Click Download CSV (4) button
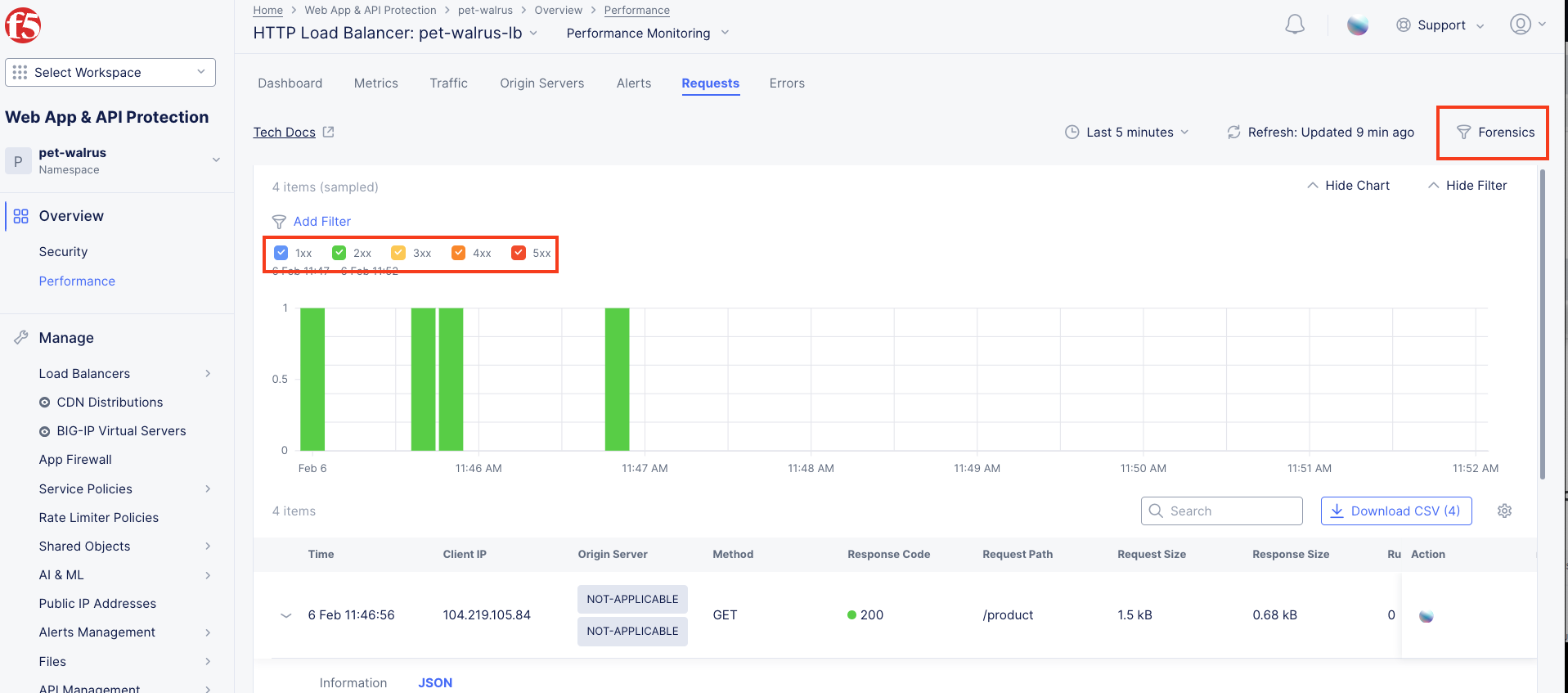The image size is (1568, 693). tap(1396, 511)
